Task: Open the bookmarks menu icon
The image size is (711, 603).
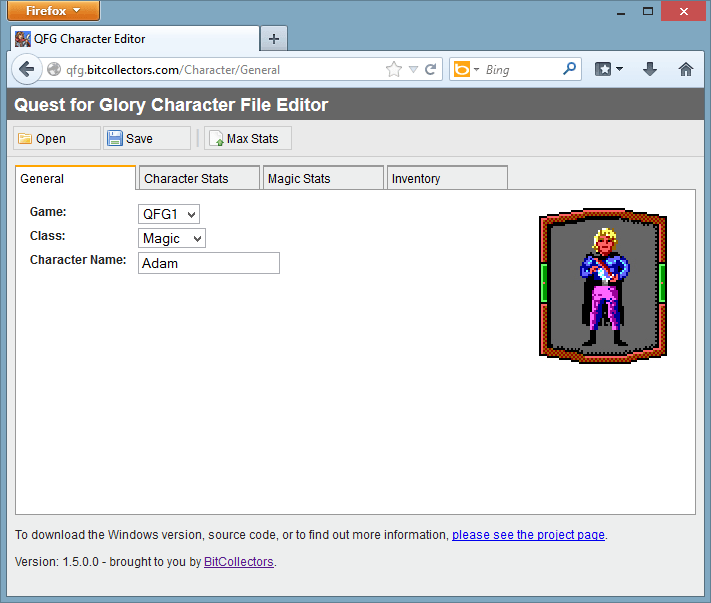Action: click(603, 69)
